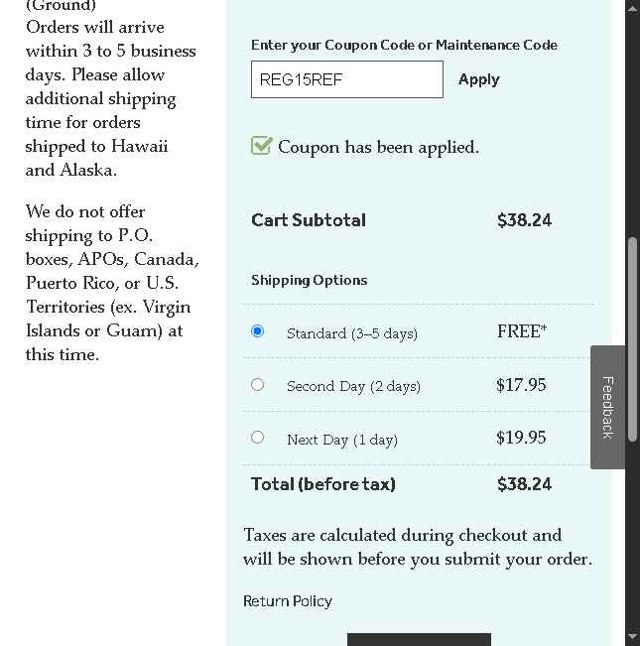Click the vertical scrollbar thumb
Viewport: 640px width, 646px height.
click(x=632, y=300)
